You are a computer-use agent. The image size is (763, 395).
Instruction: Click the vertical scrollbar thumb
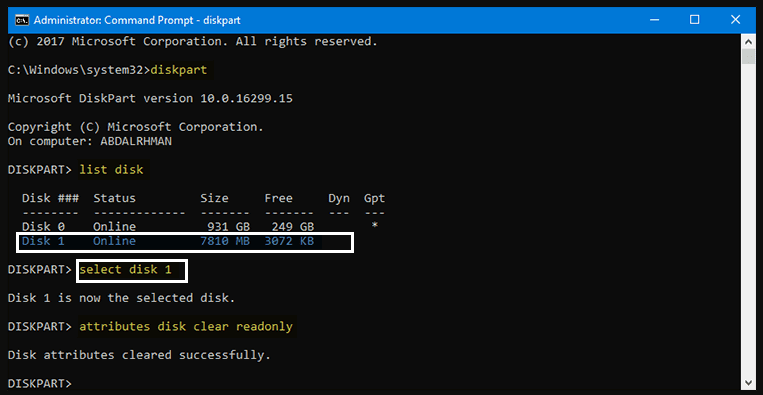748,56
